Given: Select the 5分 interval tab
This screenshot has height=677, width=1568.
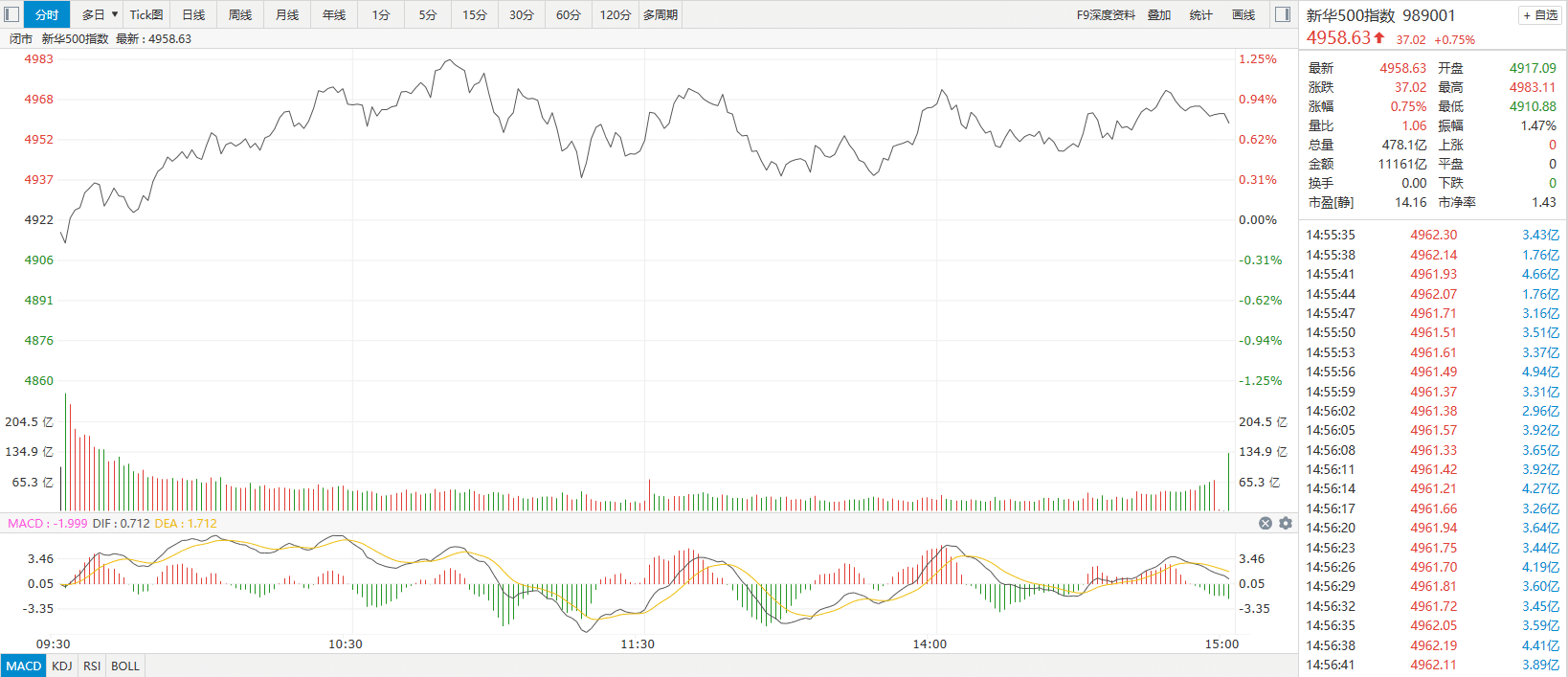Looking at the screenshot, I should [x=428, y=14].
